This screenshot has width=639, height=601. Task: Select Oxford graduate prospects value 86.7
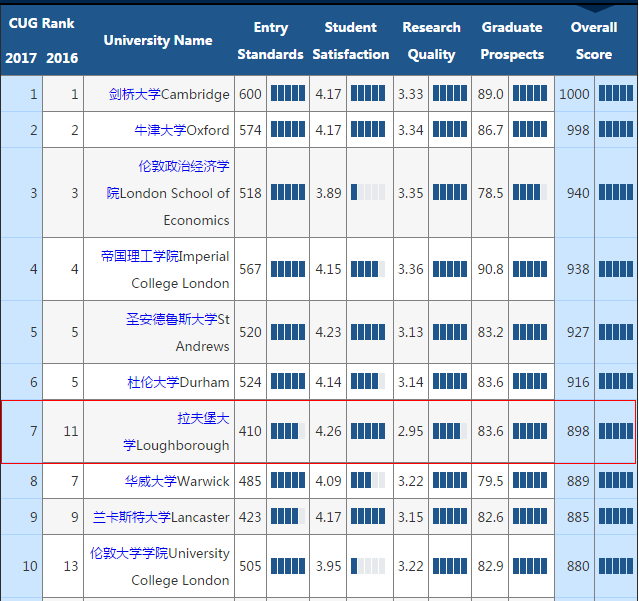click(x=491, y=130)
